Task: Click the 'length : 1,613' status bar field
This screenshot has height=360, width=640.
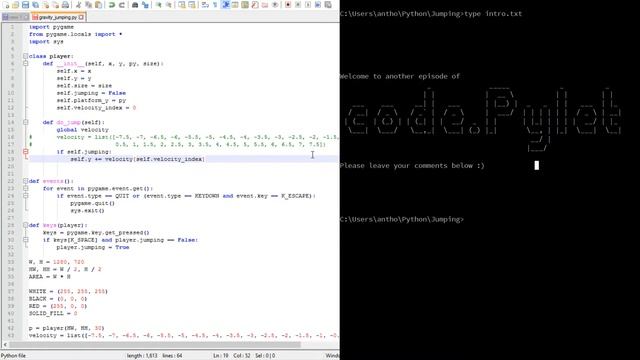Action: pos(142,356)
